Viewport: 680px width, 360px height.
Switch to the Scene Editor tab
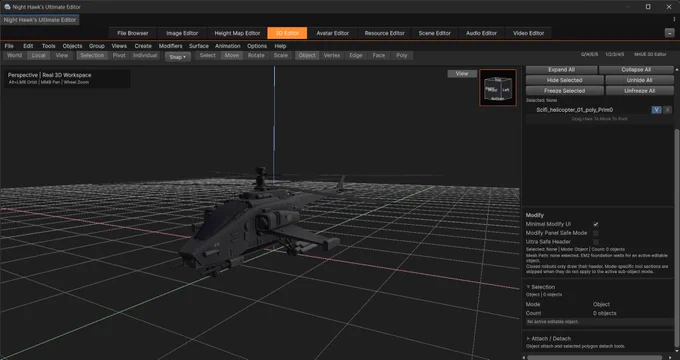tap(435, 33)
